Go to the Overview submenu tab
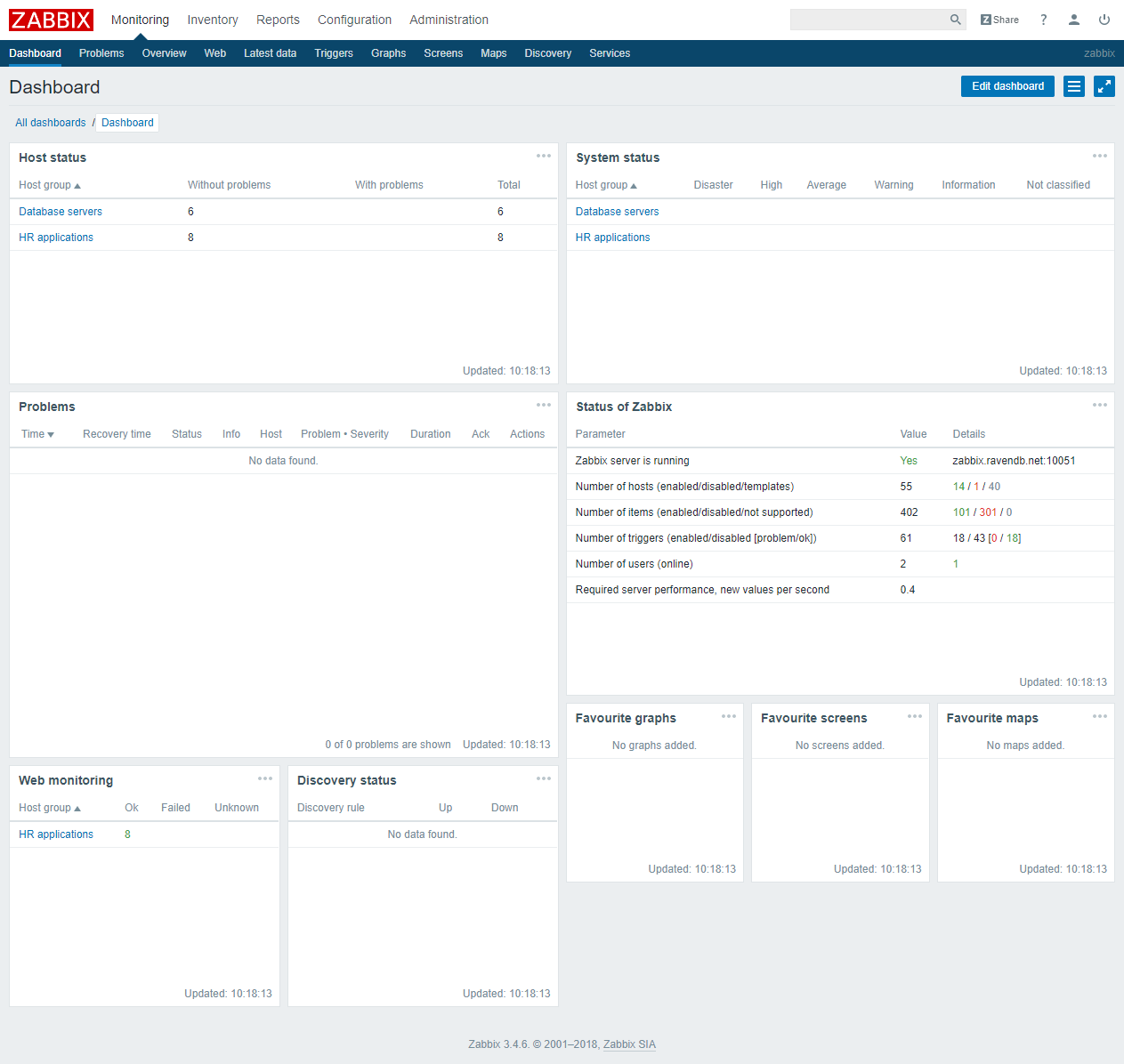The width and height of the screenshot is (1124, 1064). point(165,53)
